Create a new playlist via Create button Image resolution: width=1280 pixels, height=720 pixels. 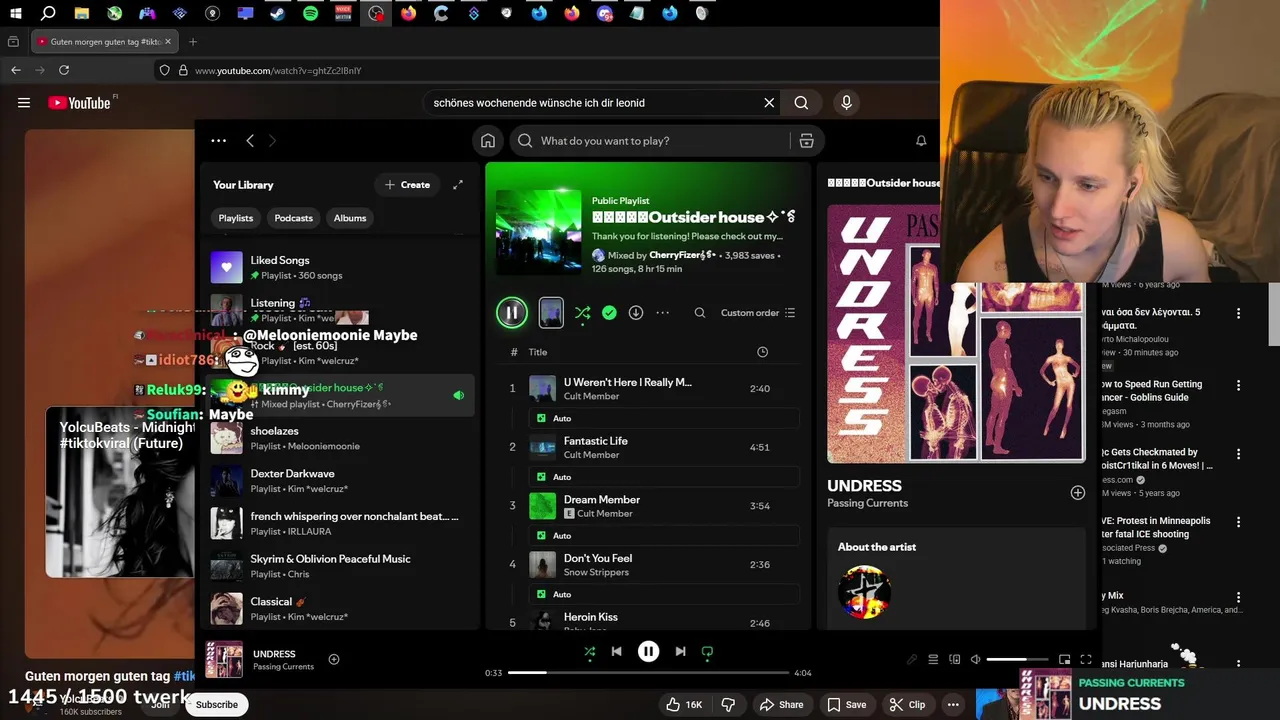(x=407, y=185)
